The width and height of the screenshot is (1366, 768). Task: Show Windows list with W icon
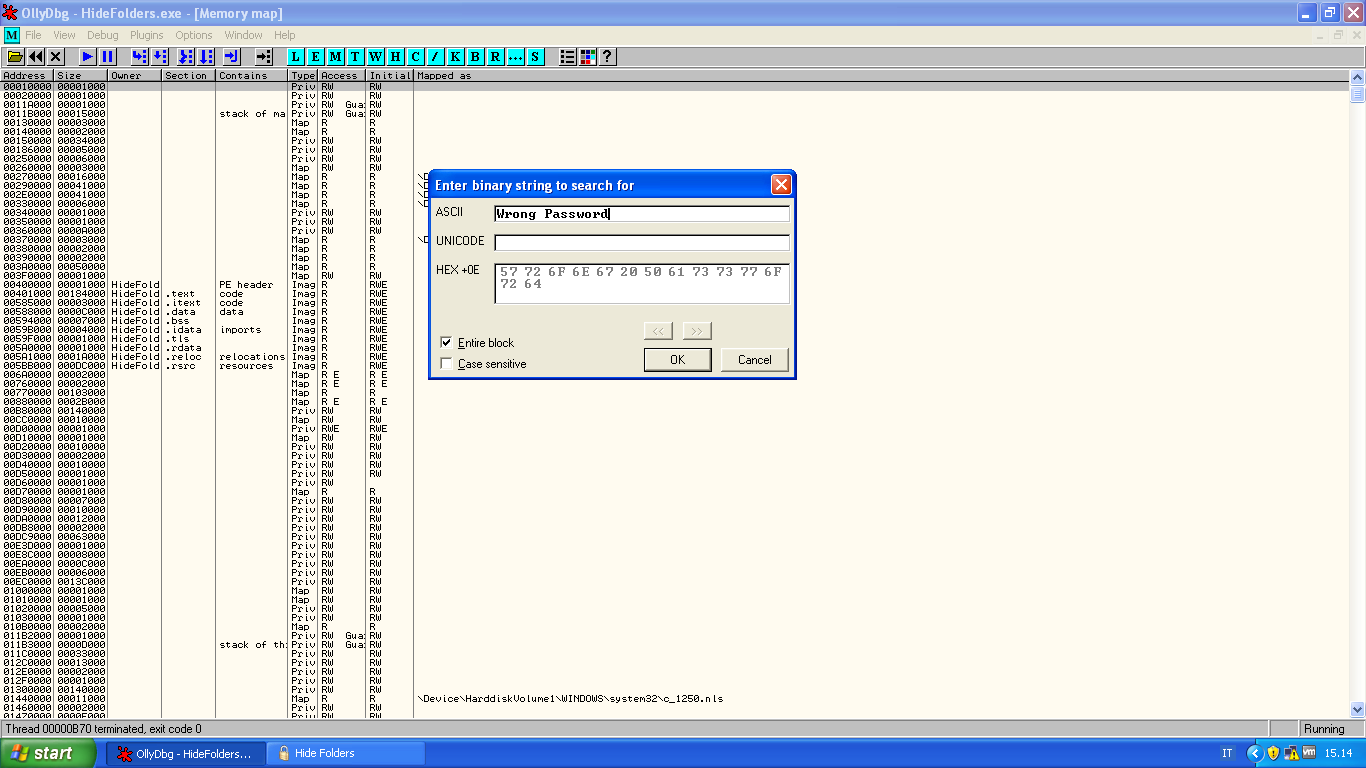[376, 57]
